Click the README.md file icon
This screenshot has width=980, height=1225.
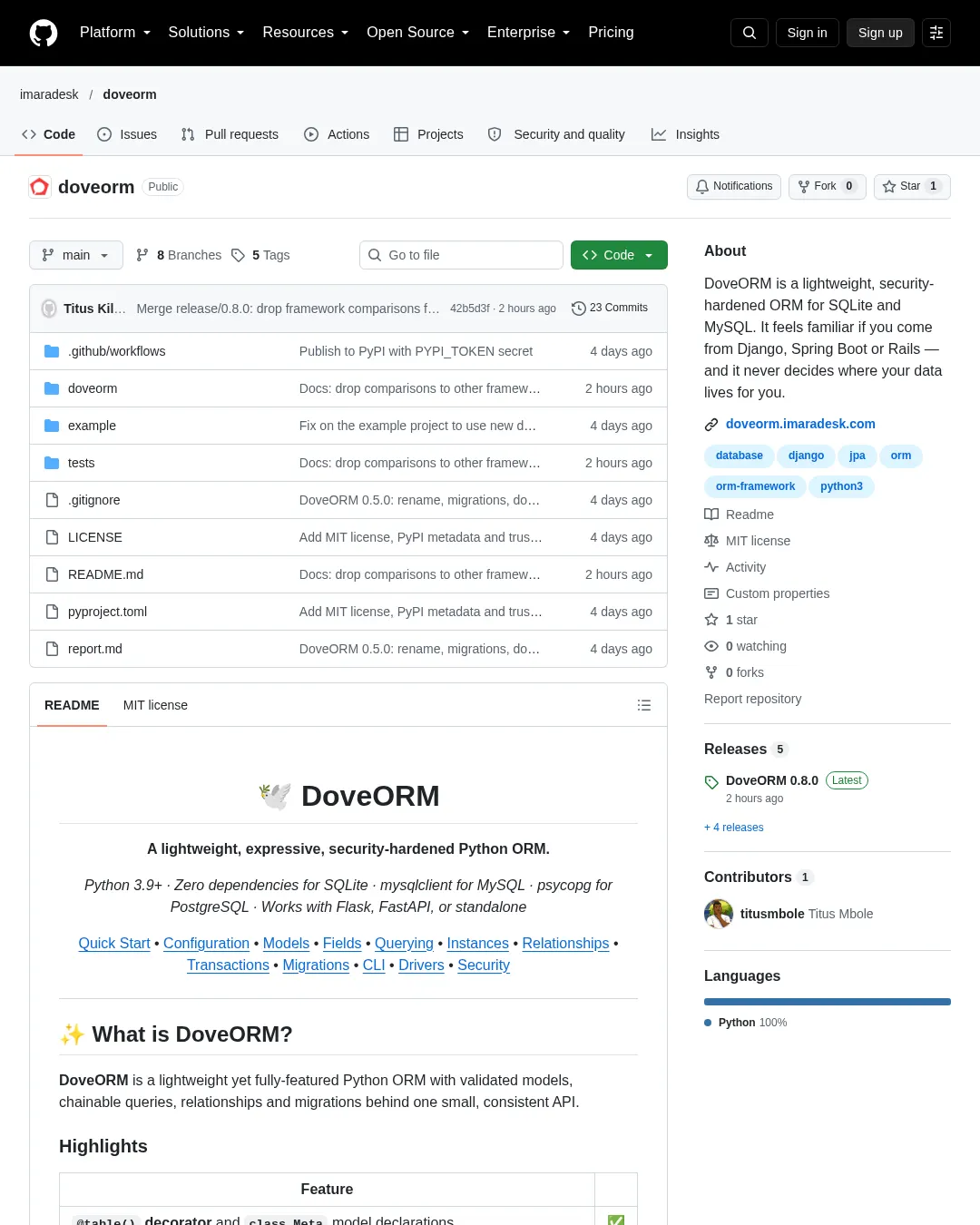point(52,574)
